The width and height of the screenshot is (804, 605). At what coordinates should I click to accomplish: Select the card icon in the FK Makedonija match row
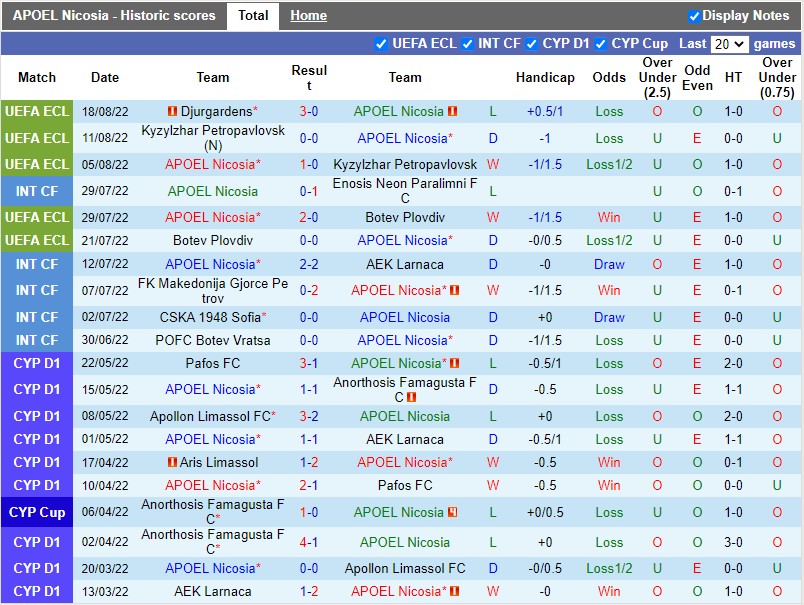pos(455,290)
